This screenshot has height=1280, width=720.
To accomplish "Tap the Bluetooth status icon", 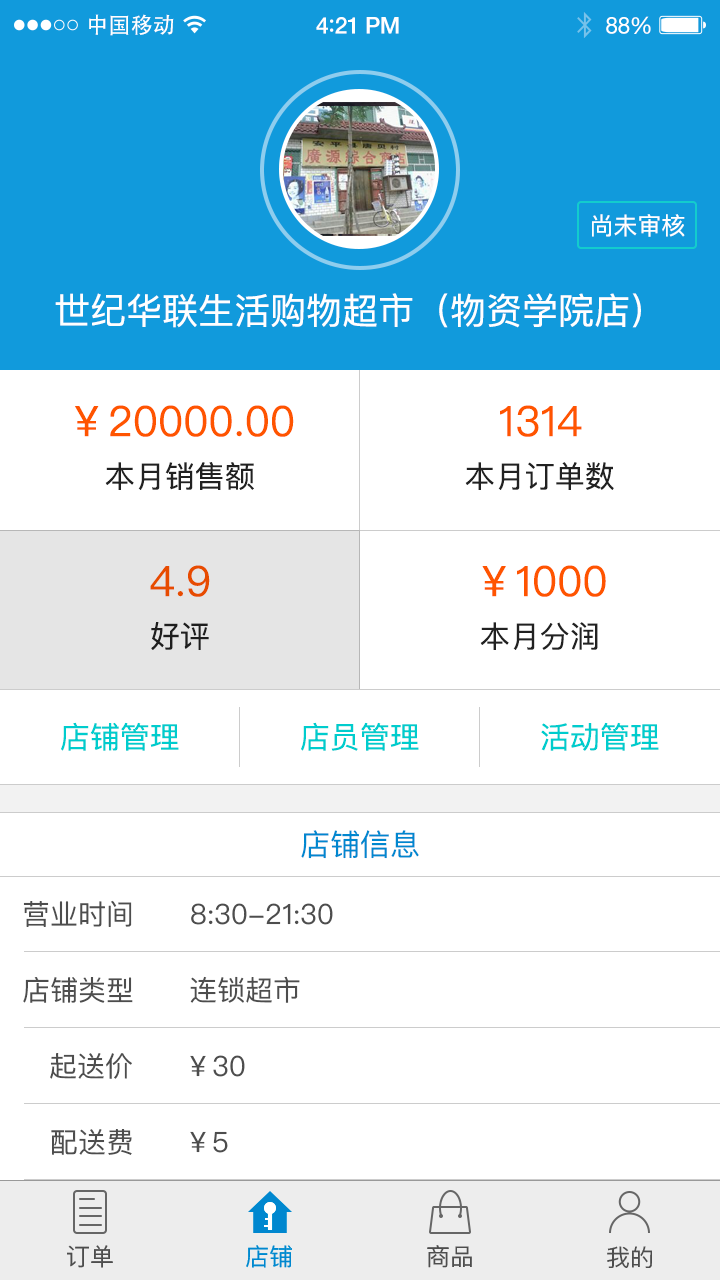I will click(x=584, y=25).
